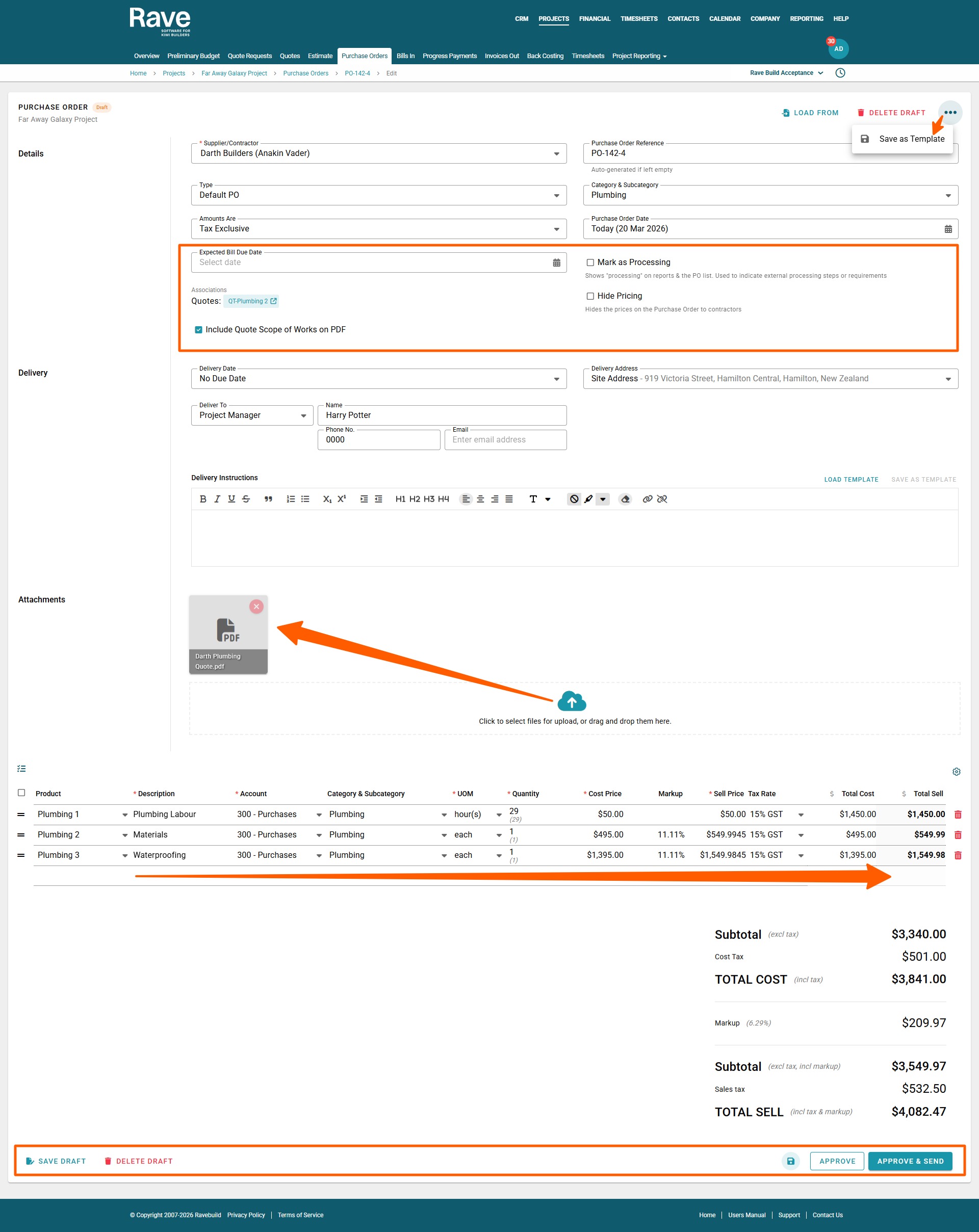Enable Mark as Processing checkbox
This screenshot has width=979, height=1232.
click(590, 263)
